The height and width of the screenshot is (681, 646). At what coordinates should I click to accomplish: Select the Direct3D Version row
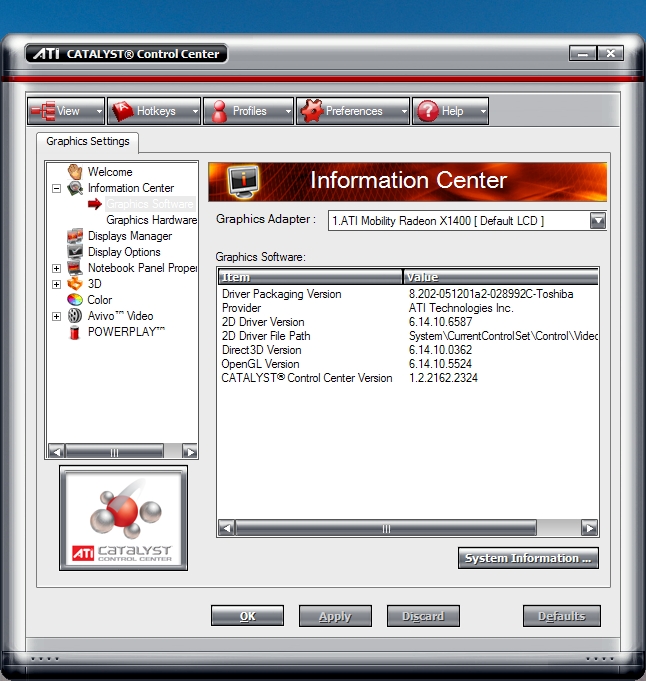[408, 350]
